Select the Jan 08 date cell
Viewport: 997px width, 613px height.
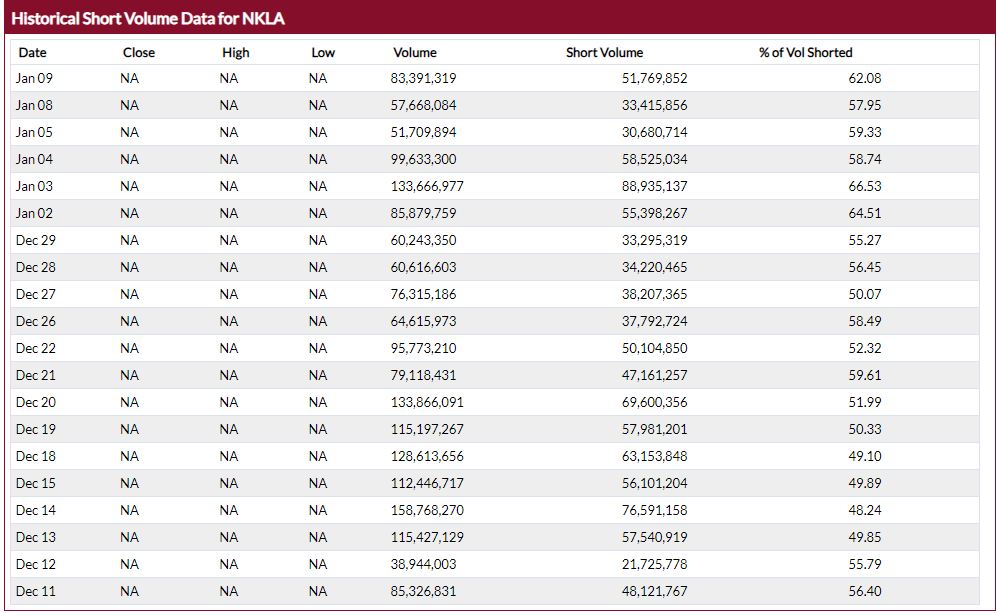34,105
